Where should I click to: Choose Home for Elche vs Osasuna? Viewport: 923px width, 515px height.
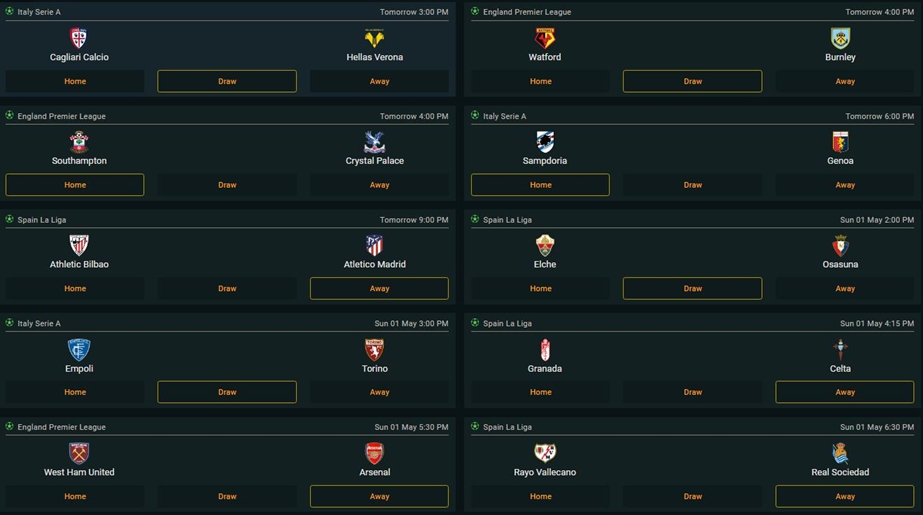click(x=540, y=288)
